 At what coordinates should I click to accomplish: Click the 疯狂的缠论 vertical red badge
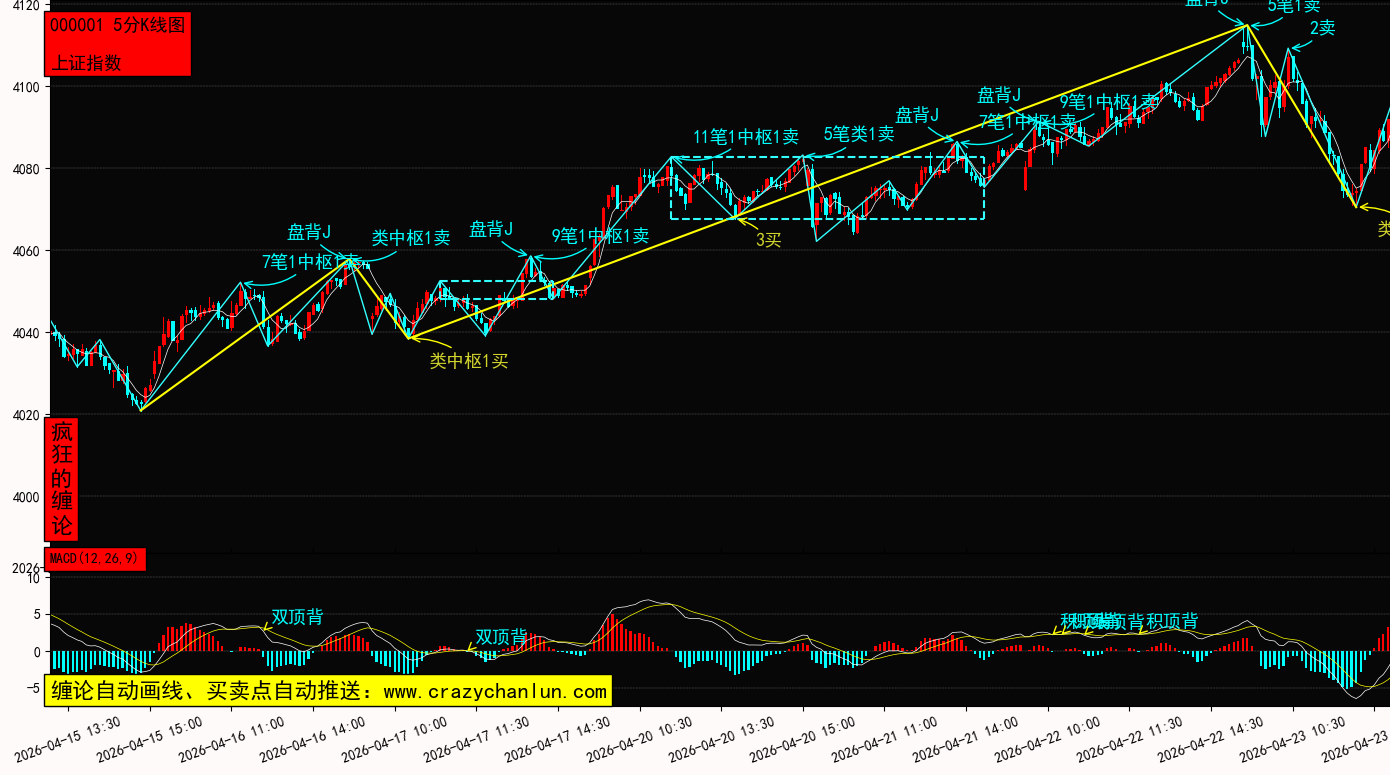click(62, 479)
